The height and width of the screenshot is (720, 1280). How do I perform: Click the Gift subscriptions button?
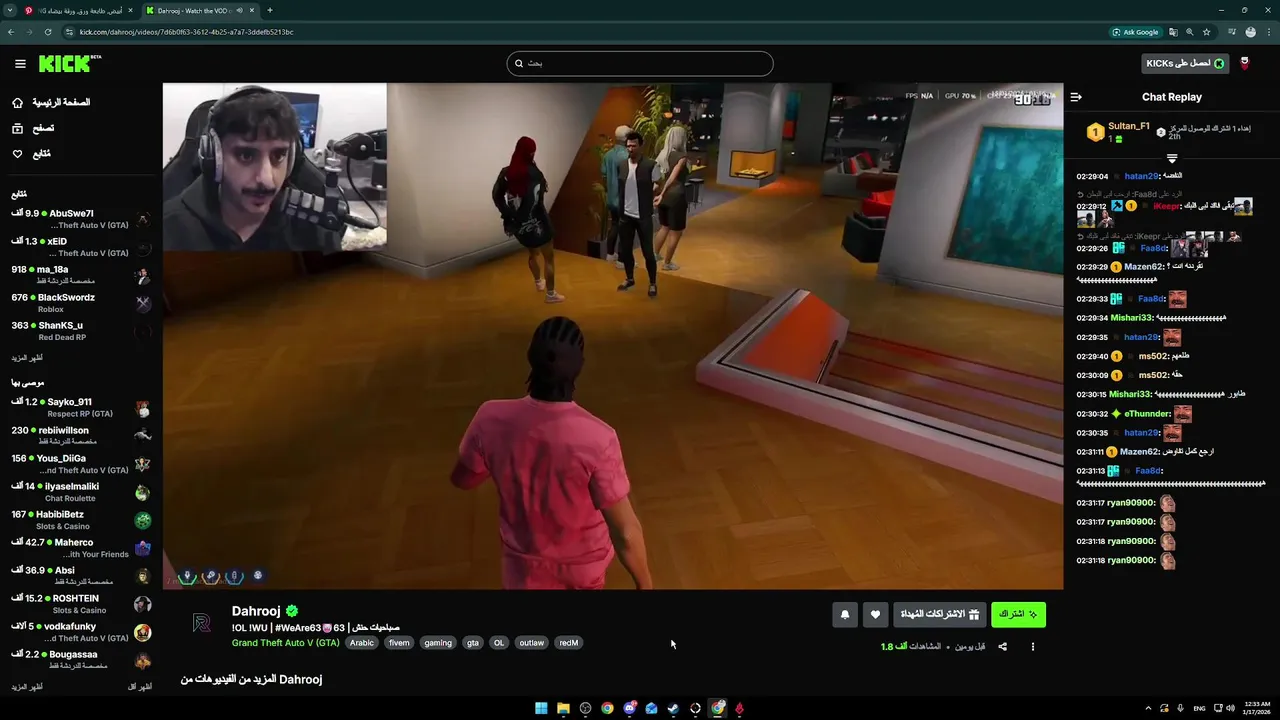[x=939, y=614]
